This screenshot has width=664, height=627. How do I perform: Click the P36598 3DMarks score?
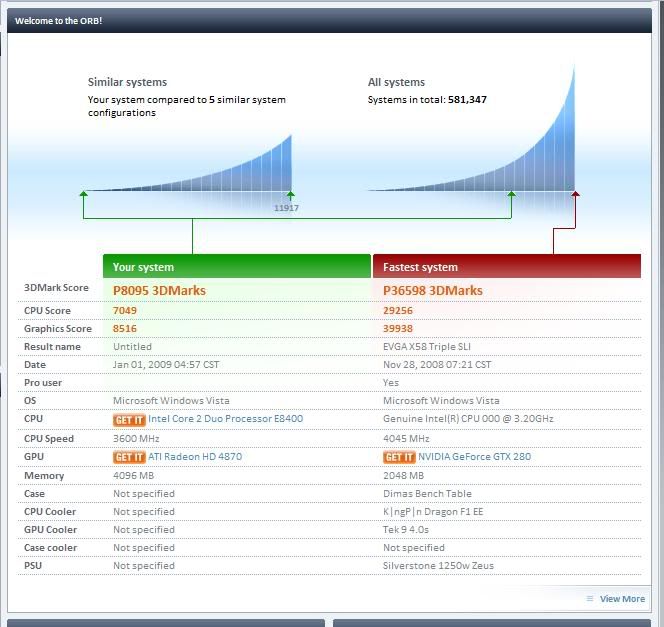click(432, 290)
